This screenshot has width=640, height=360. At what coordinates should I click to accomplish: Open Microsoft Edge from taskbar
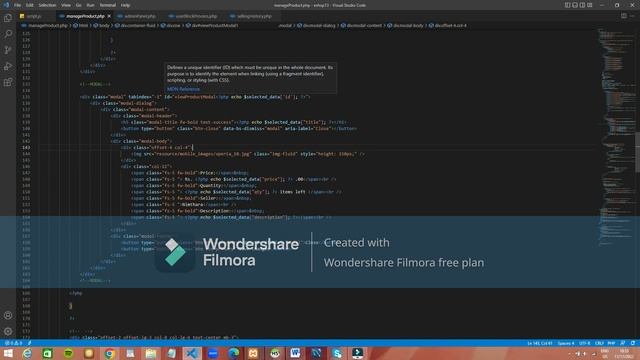pyautogui.click(x=233, y=353)
